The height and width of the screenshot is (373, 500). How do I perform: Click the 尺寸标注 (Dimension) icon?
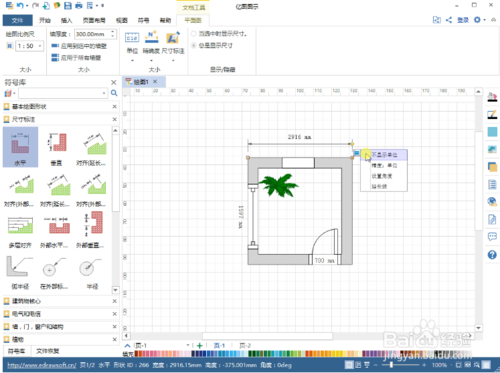(x=173, y=37)
